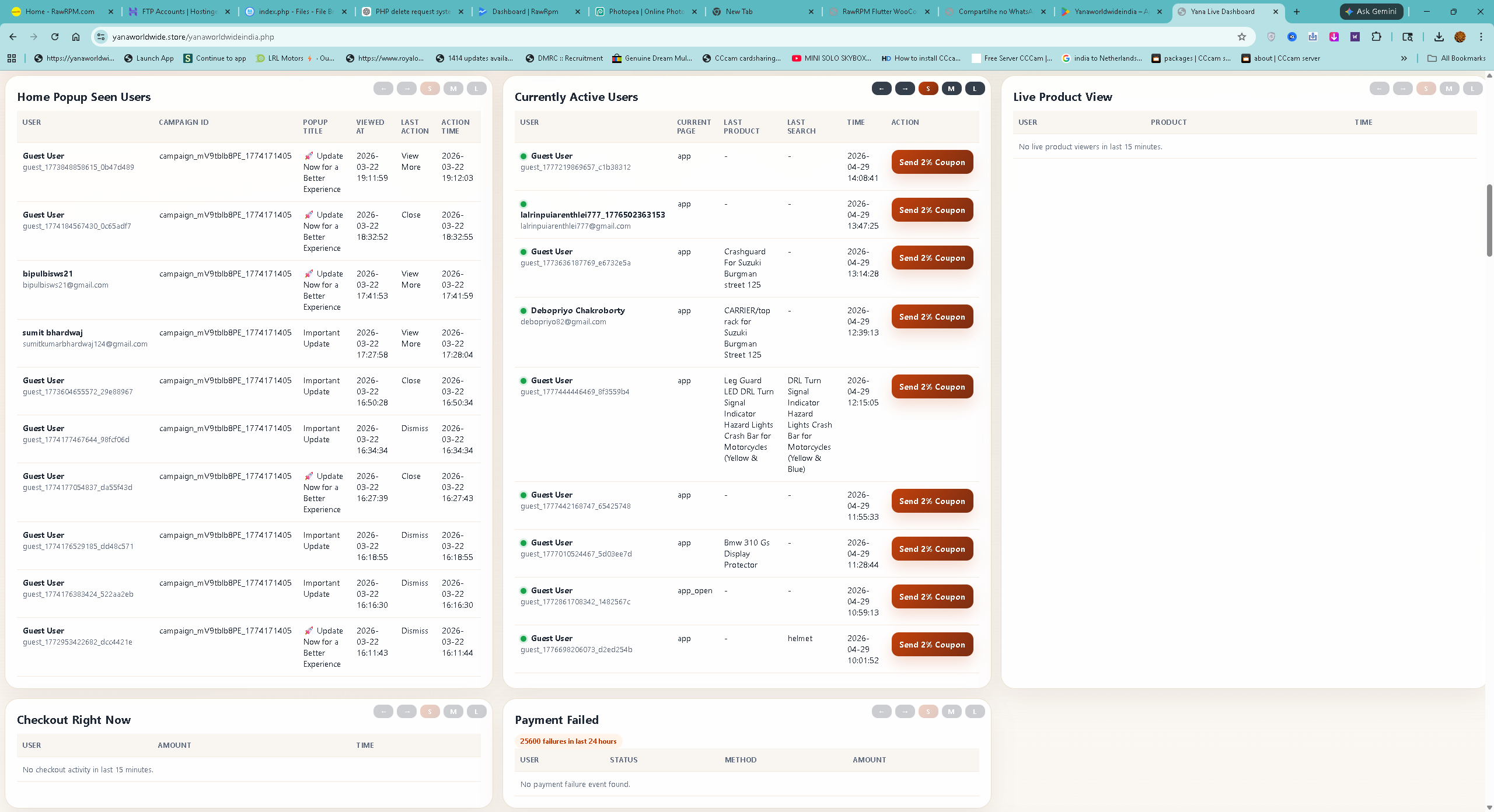Send 2% Coupon to lalrinpuiarenthlei777 user
1494x812 pixels.
[x=932, y=210]
